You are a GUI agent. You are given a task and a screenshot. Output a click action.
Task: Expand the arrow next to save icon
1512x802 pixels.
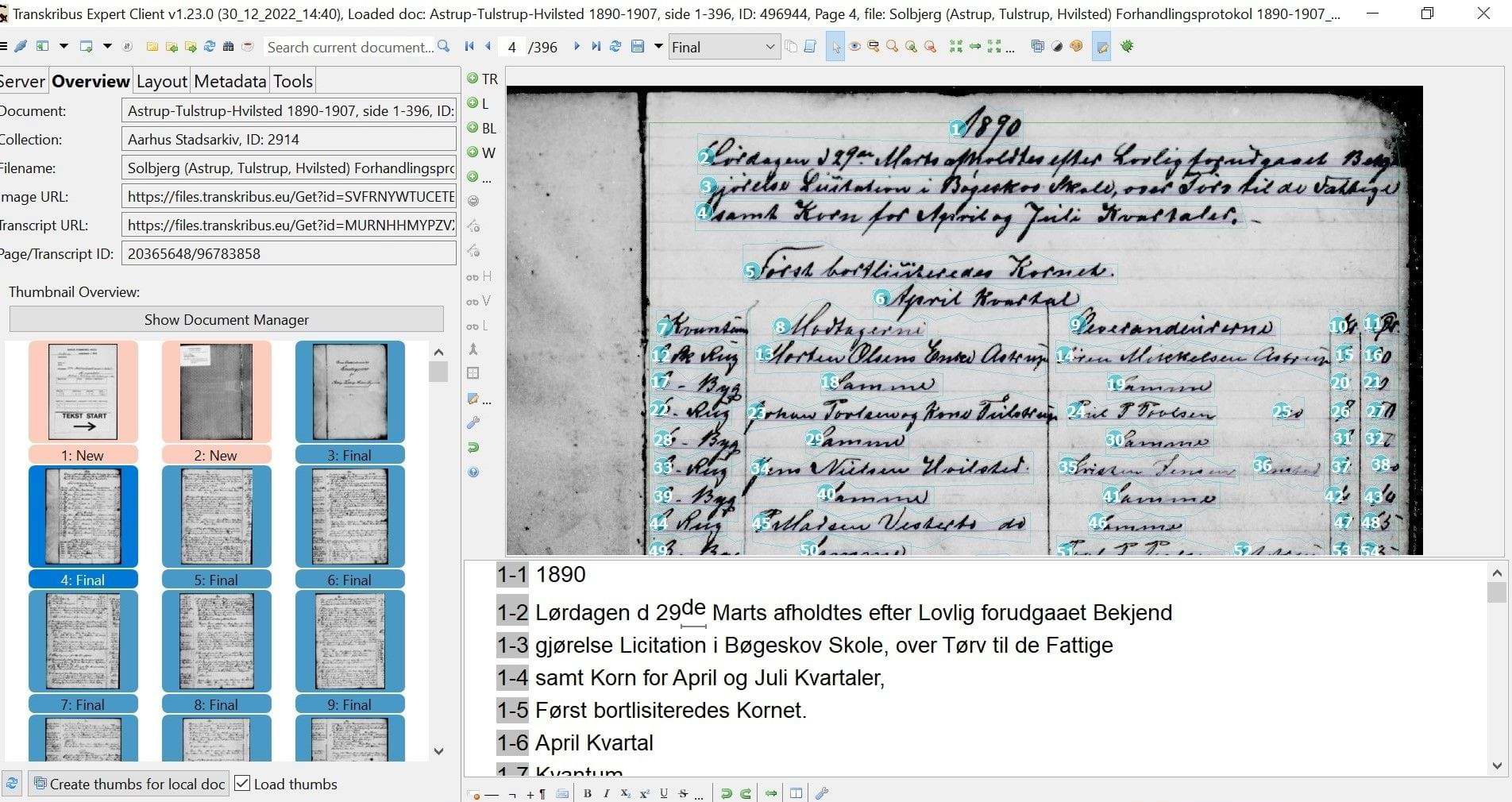pyautogui.click(x=658, y=47)
